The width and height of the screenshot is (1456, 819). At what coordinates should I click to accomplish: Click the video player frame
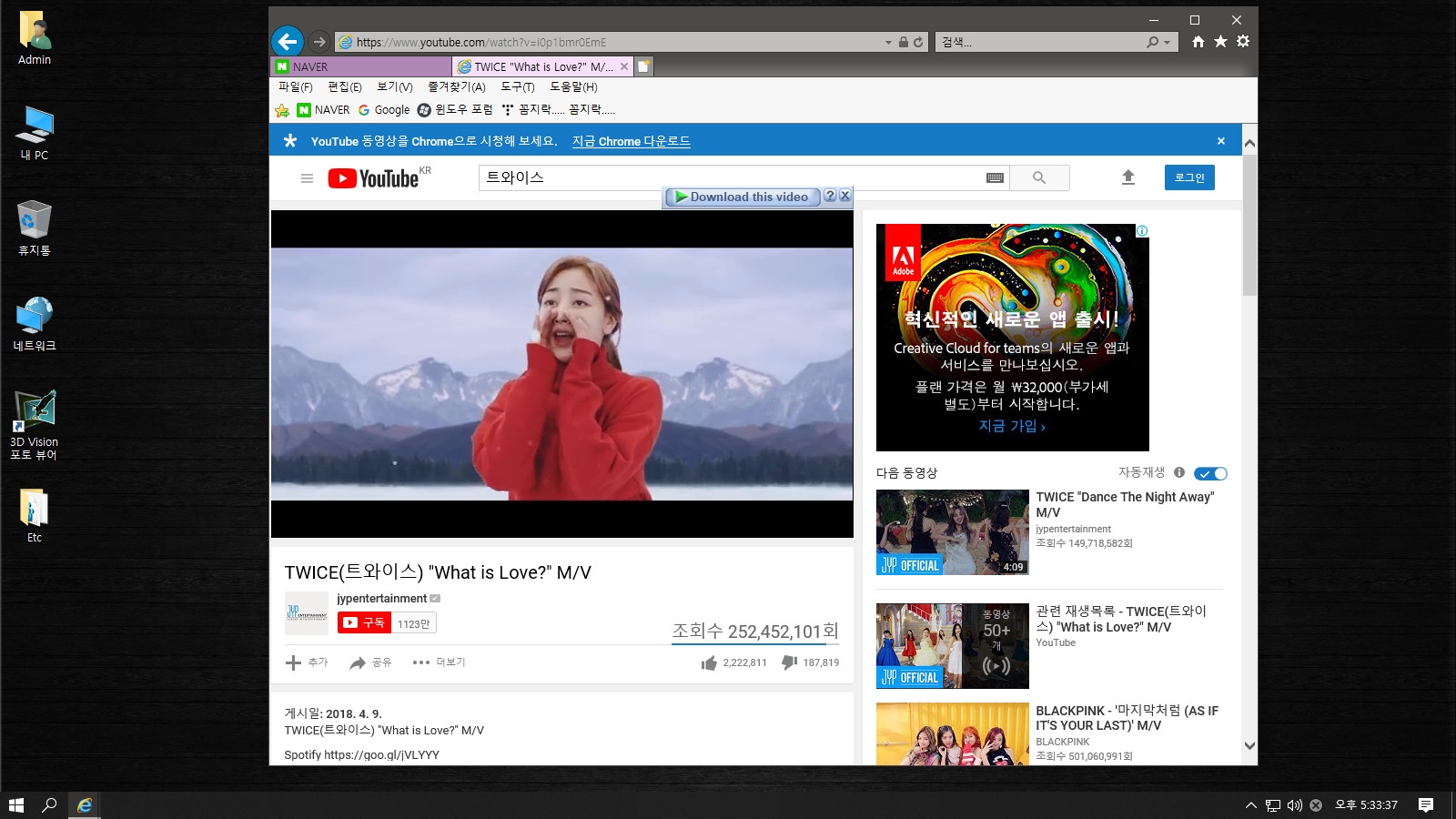click(562, 374)
